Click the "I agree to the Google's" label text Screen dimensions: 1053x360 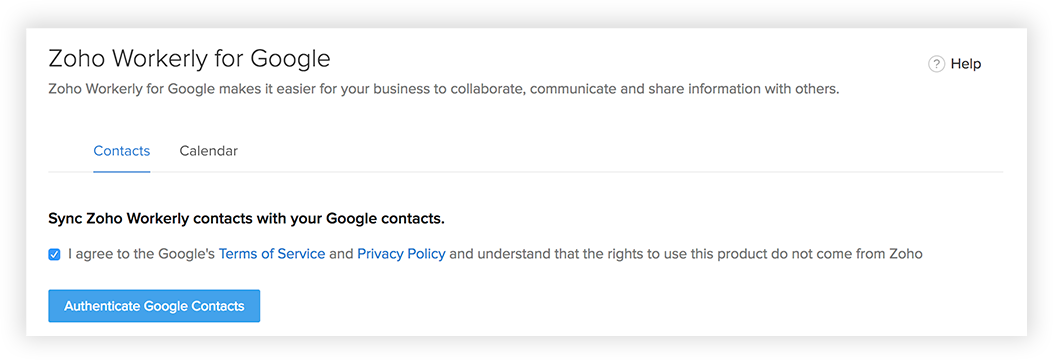pos(142,254)
